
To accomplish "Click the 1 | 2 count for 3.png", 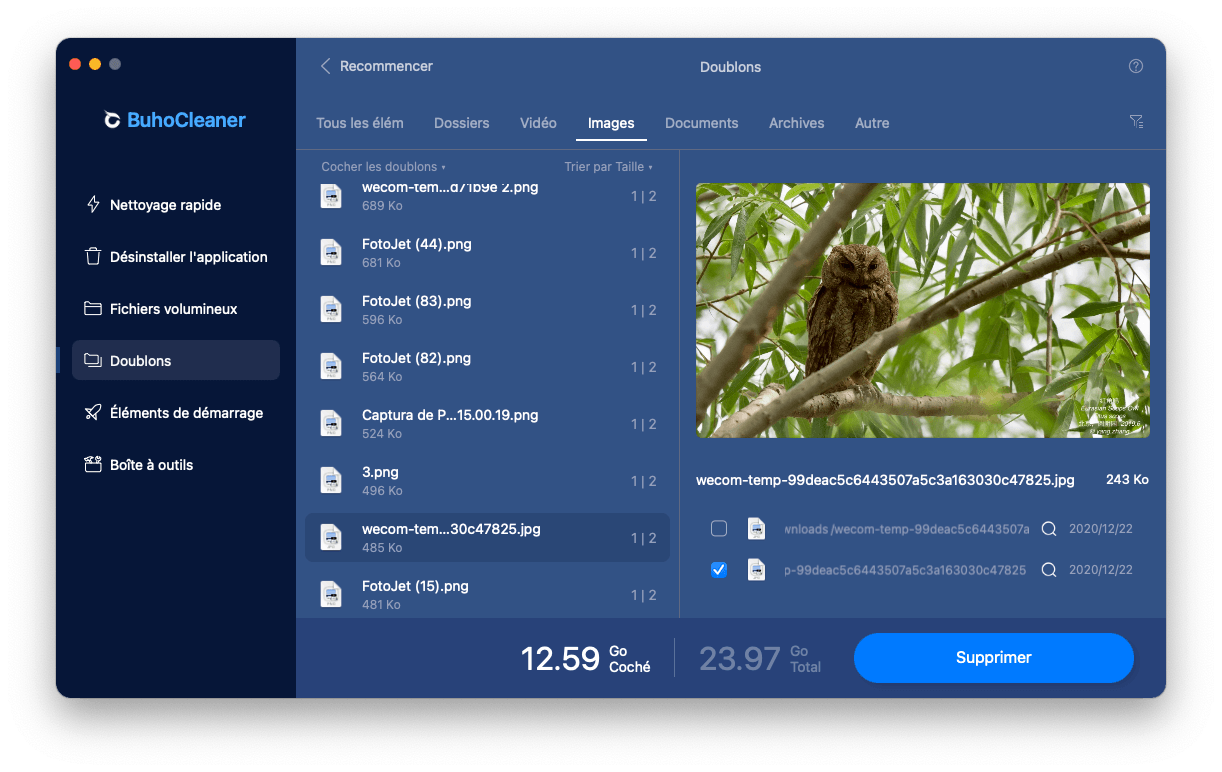I will coord(644,481).
